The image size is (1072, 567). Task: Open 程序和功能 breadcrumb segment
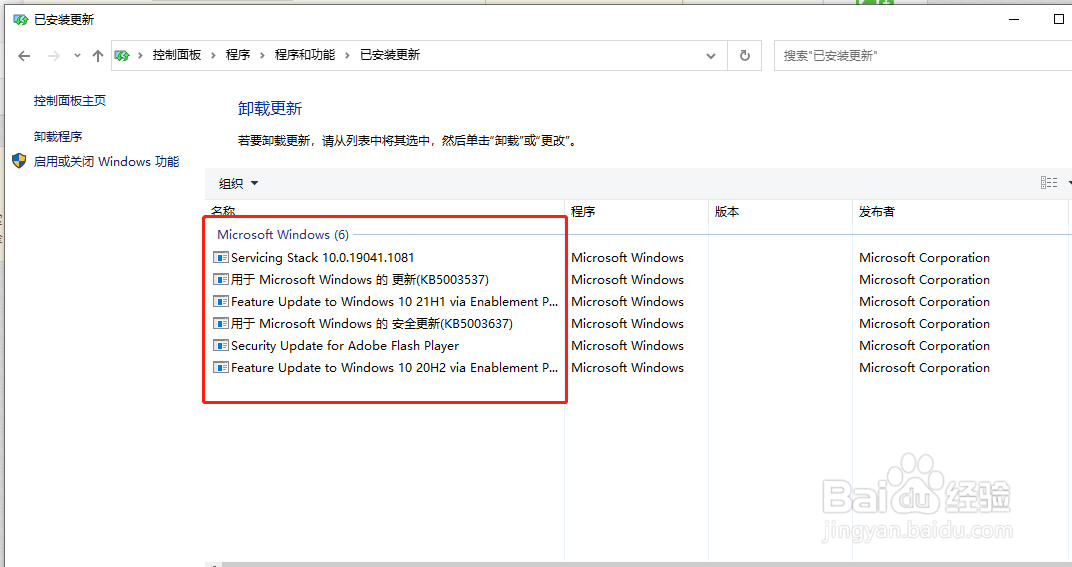click(x=305, y=55)
